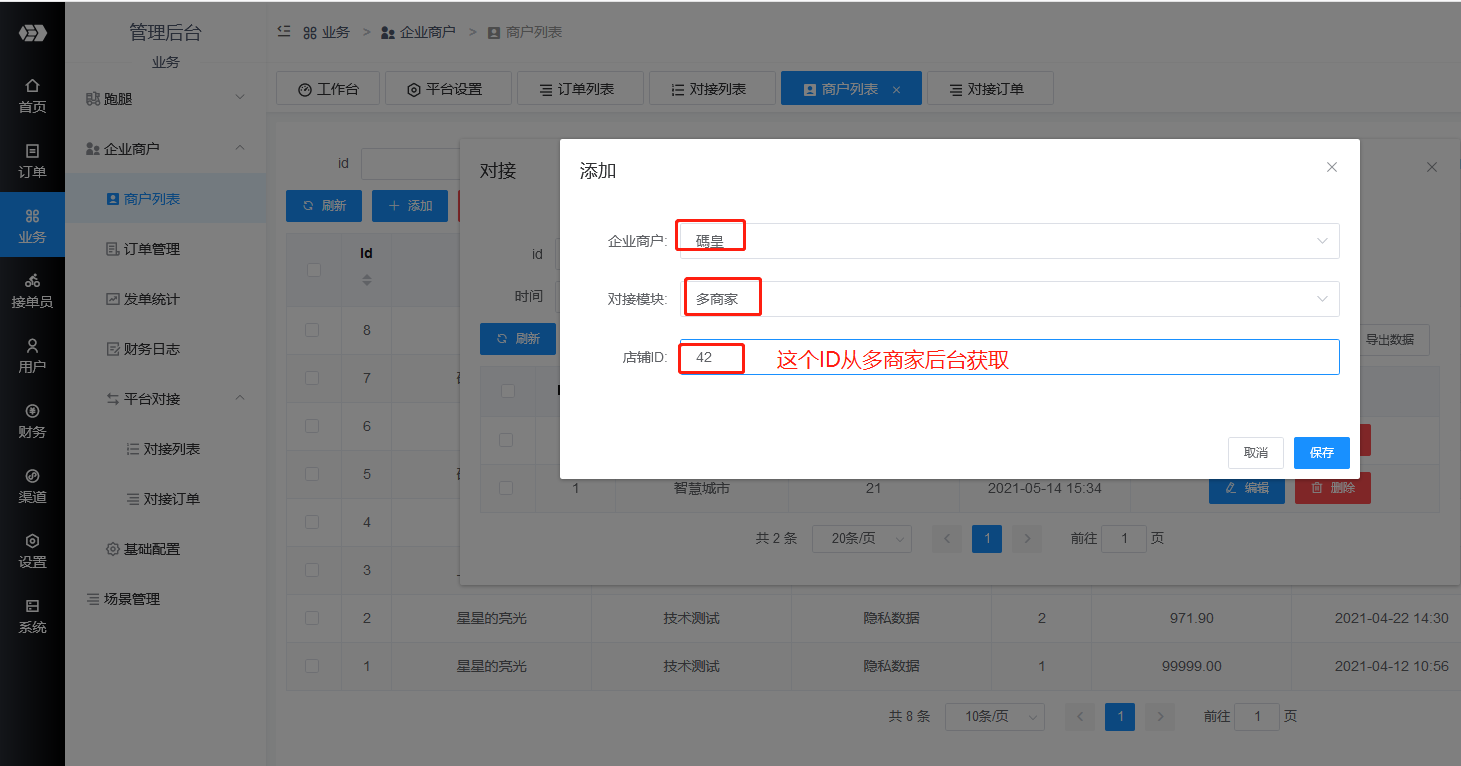
Task: Open the 企业商户 dropdown in dialog
Action: point(1009,241)
